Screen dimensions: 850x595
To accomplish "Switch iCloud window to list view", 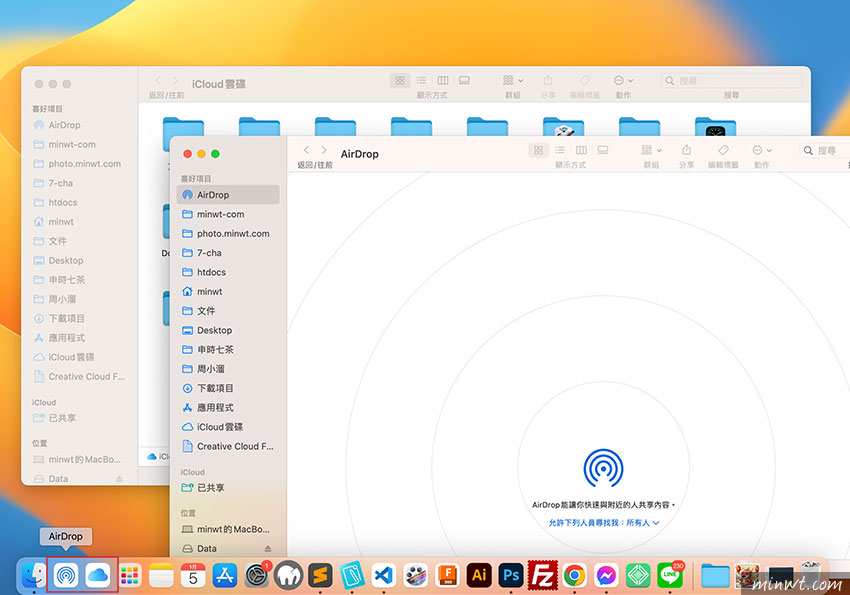I will click(x=421, y=80).
